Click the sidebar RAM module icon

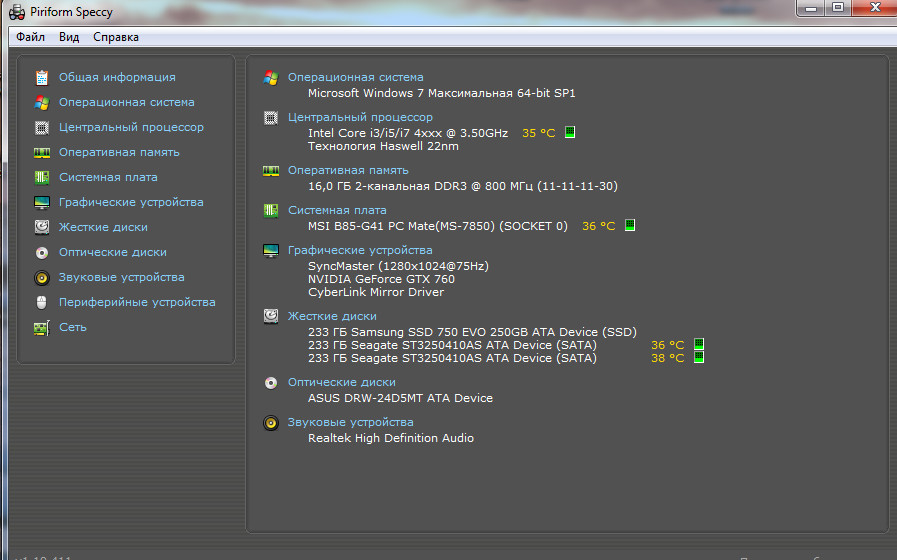point(42,153)
